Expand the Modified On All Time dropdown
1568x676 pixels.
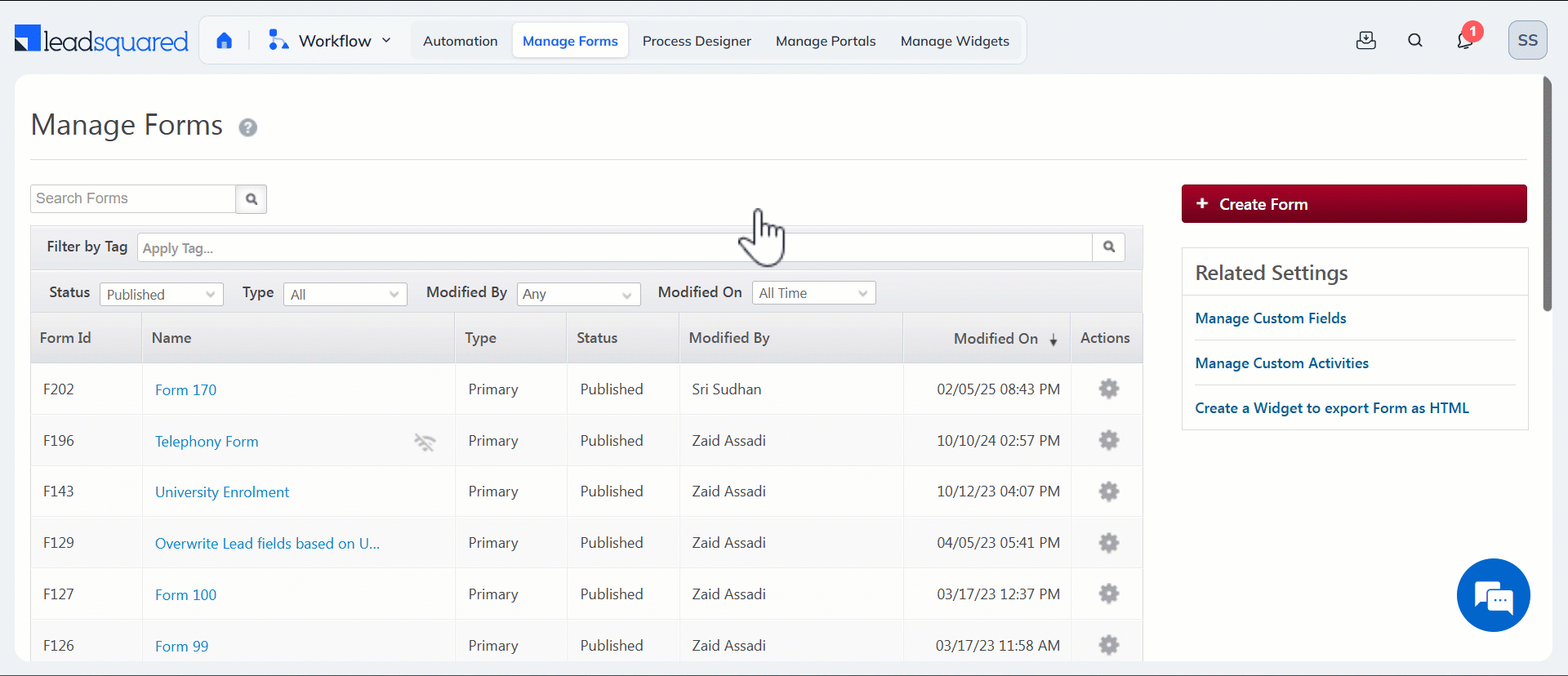point(813,293)
